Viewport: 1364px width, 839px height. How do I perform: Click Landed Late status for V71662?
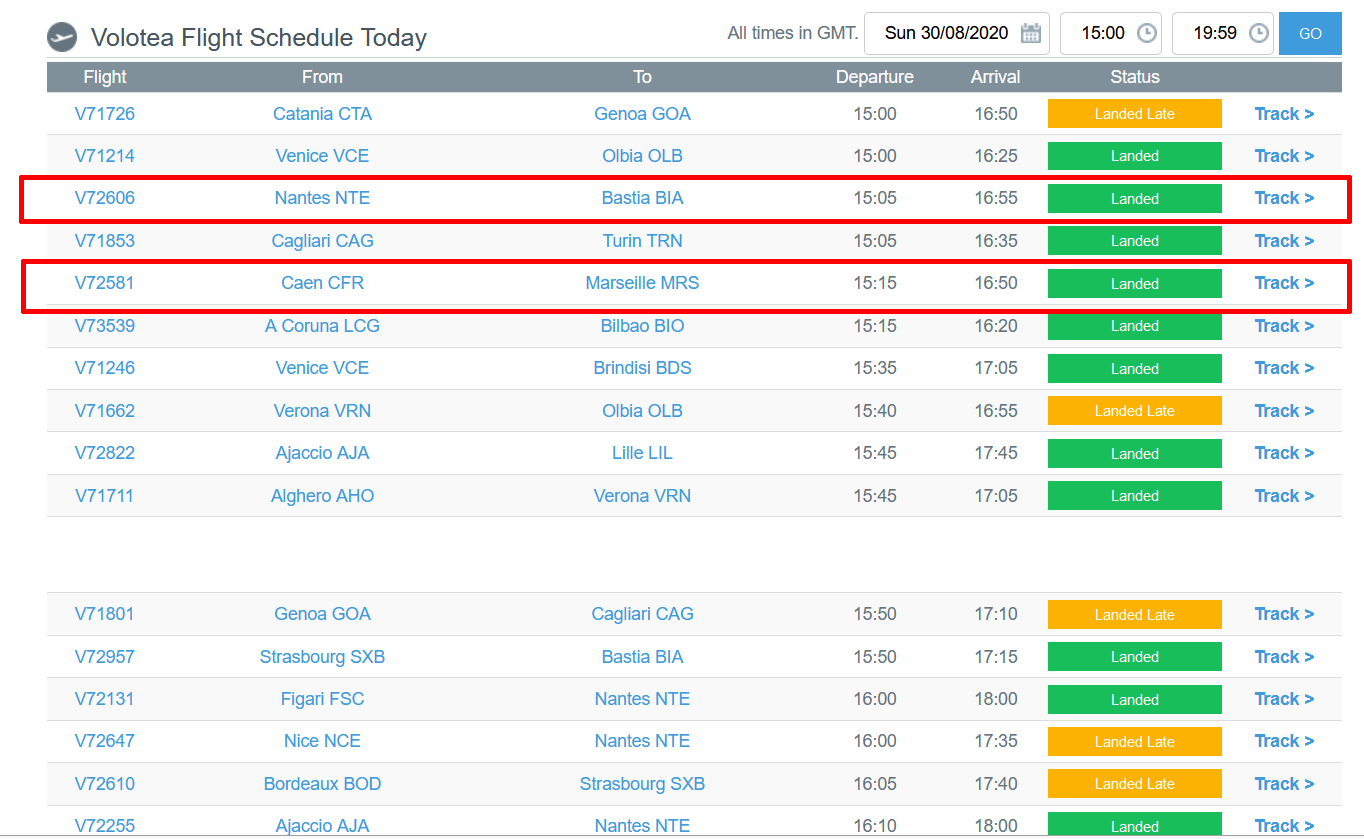pyautogui.click(x=1134, y=411)
